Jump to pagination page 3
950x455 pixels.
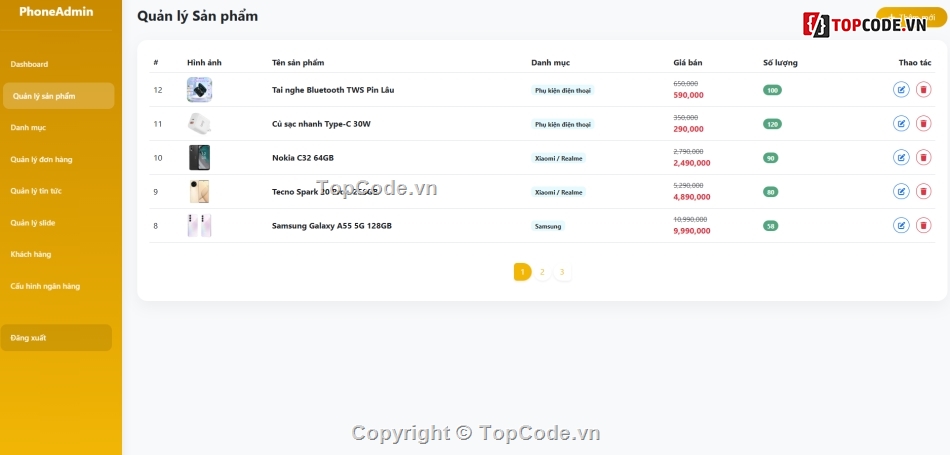(562, 272)
